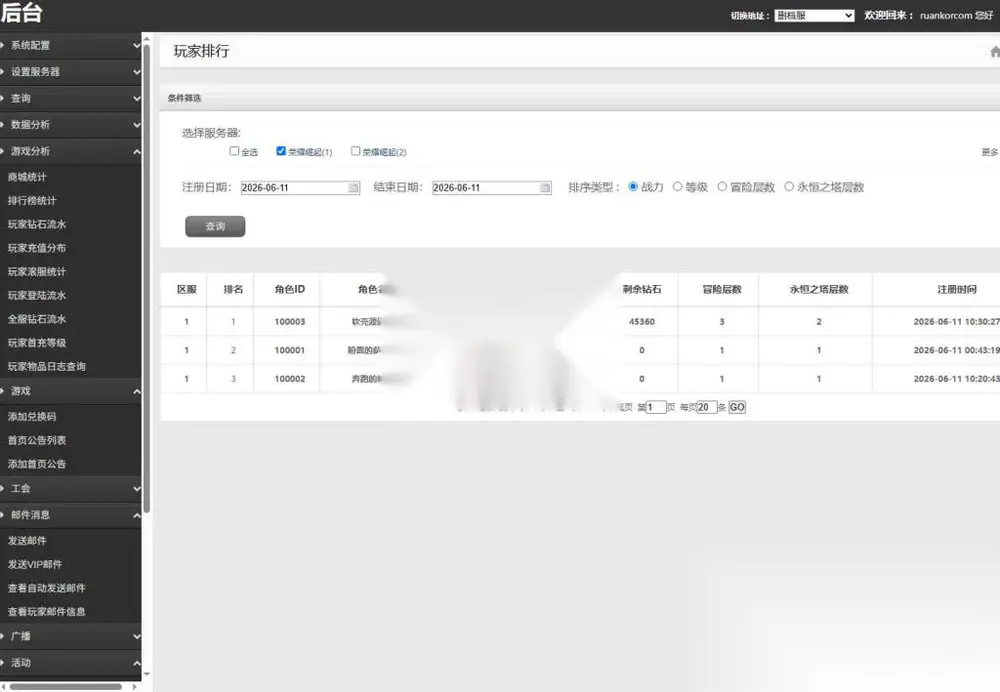This screenshot has height=692, width=1000.
Task: Open calendar icon in 注册日期 field
Action: (x=353, y=188)
